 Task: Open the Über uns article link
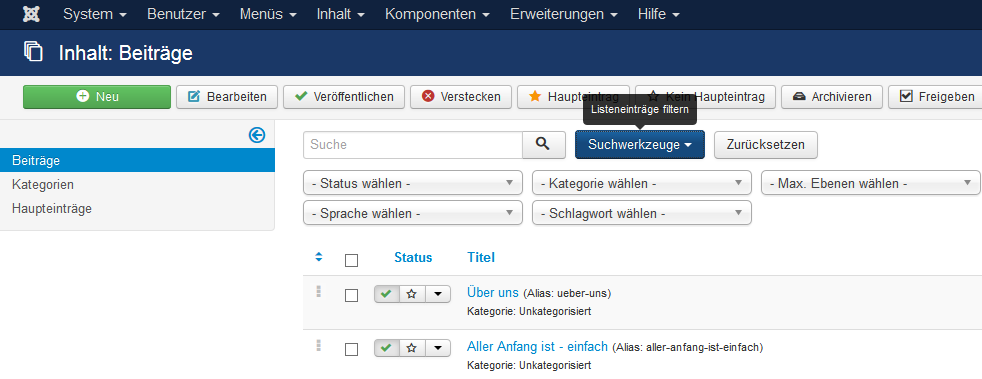click(x=493, y=293)
